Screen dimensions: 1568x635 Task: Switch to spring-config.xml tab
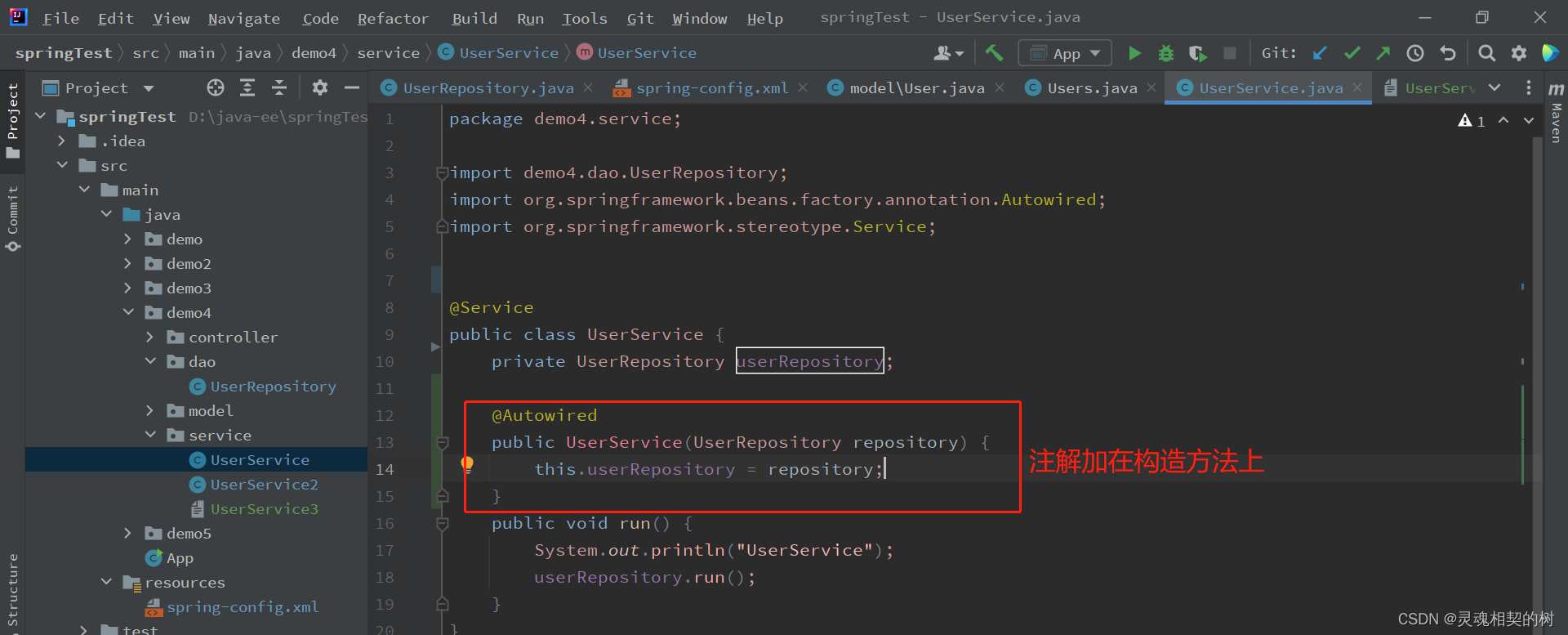pos(711,87)
